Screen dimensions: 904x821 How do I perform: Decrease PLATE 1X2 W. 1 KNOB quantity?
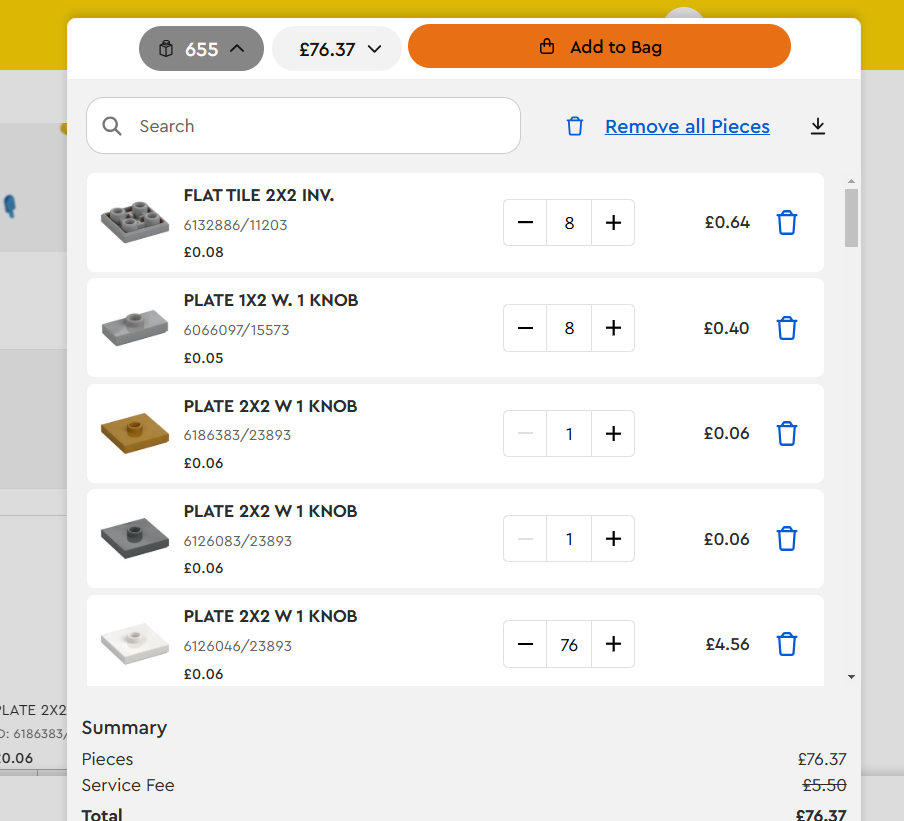(x=525, y=328)
